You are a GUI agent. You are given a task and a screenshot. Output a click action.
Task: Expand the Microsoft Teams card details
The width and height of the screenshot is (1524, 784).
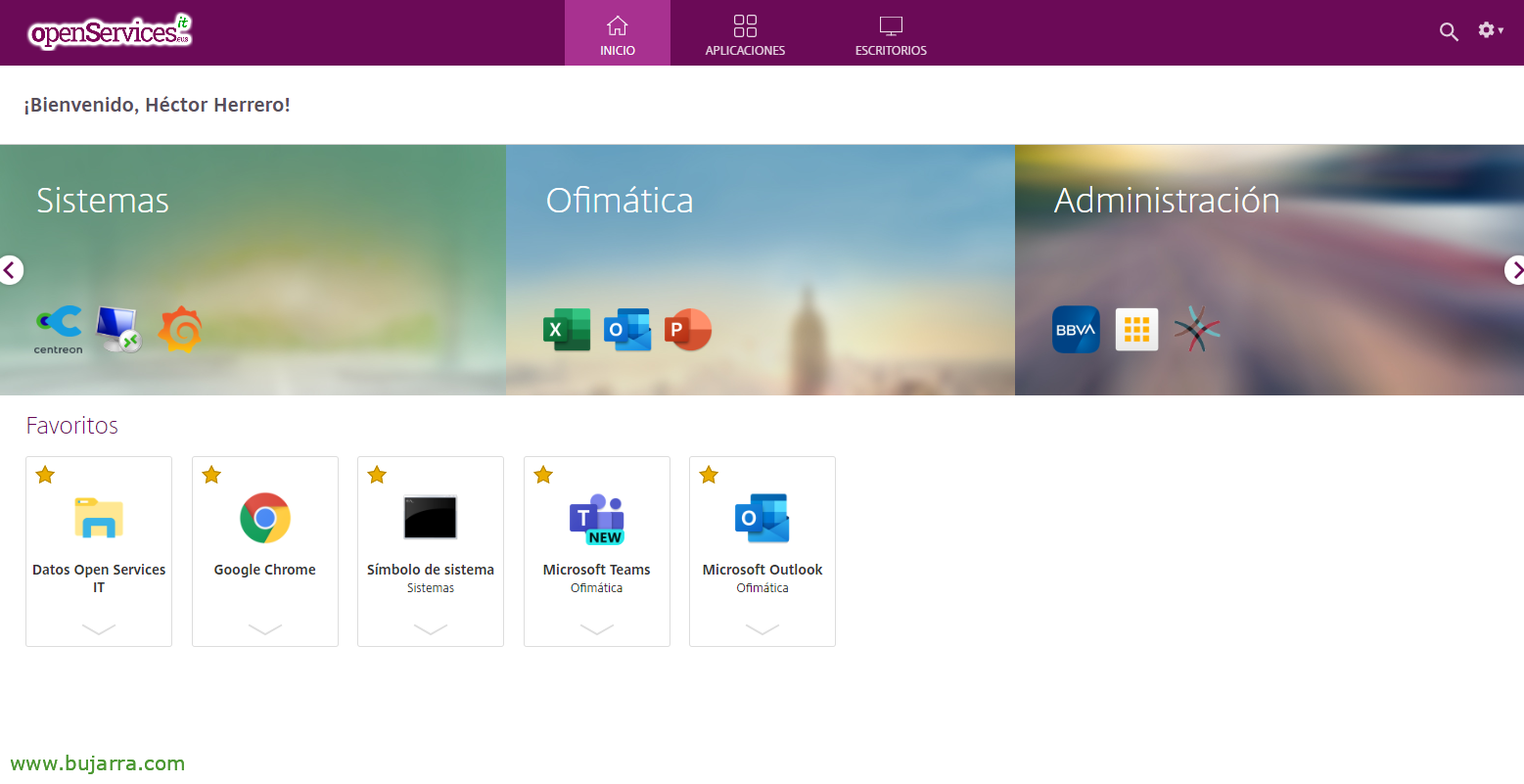pos(597,629)
